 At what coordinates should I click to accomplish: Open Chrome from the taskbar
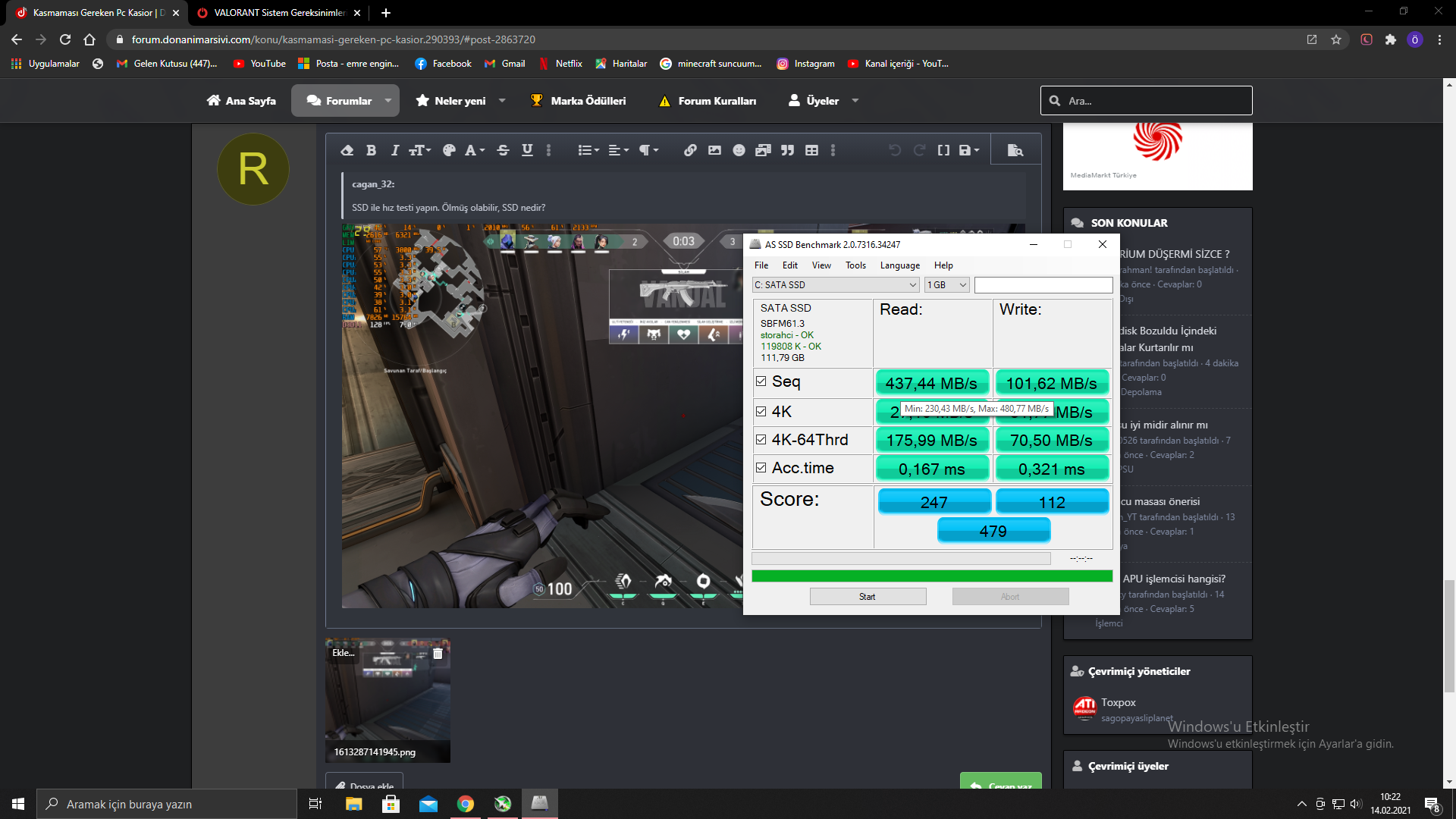click(466, 804)
